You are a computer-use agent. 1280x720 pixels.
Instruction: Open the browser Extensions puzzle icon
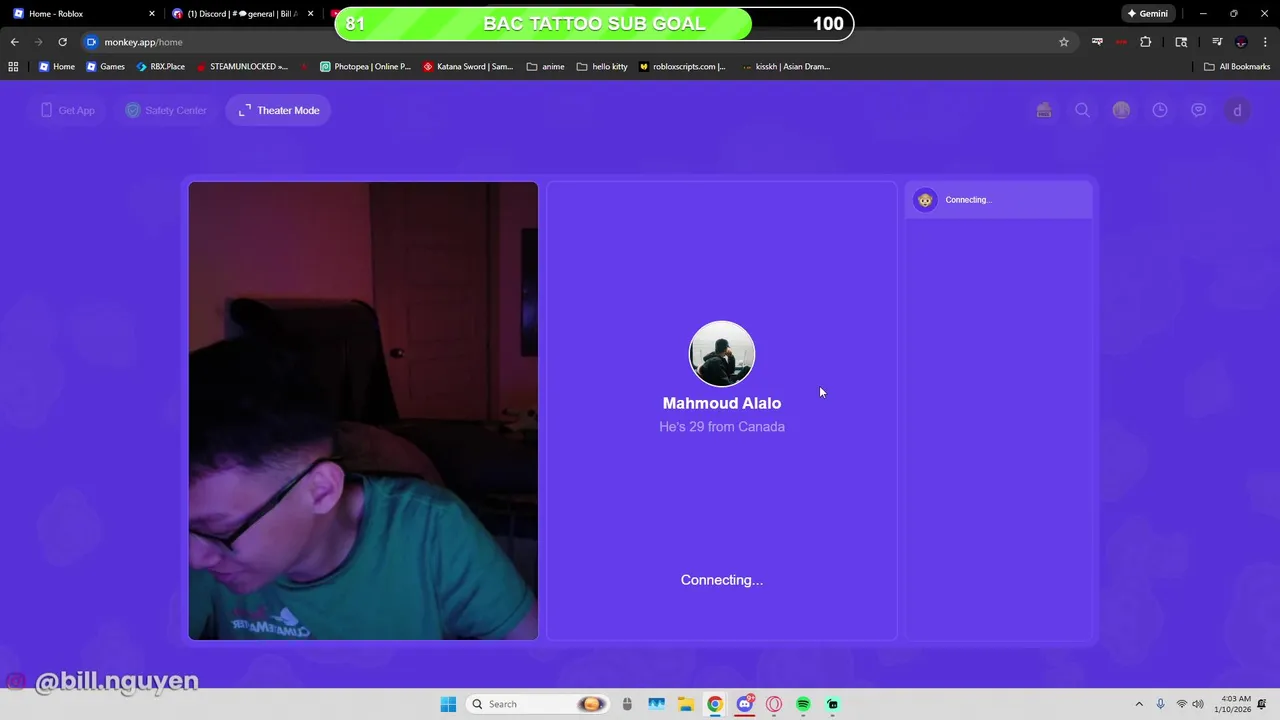pyautogui.click(x=1146, y=42)
